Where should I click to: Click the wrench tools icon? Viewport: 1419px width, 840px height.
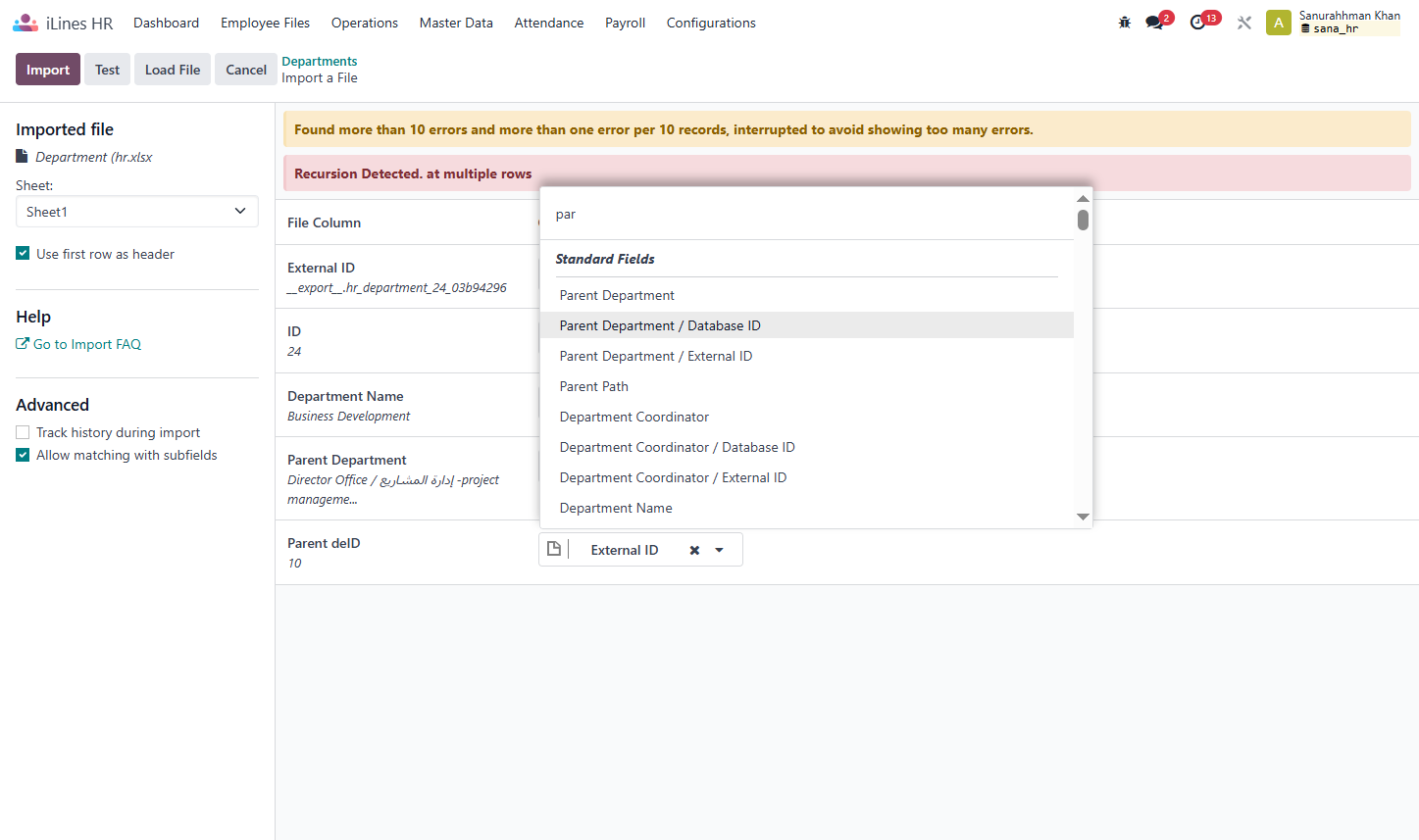pyautogui.click(x=1244, y=23)
